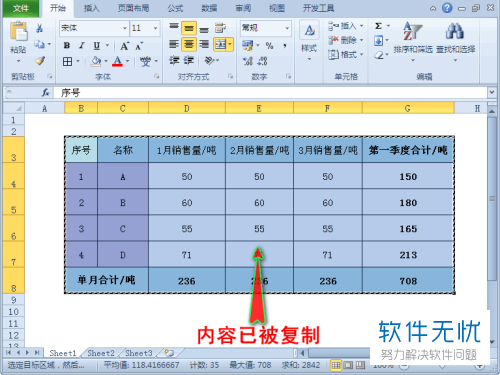Click accounting number format icon
The image size is (500, 375).
[247, 45]
